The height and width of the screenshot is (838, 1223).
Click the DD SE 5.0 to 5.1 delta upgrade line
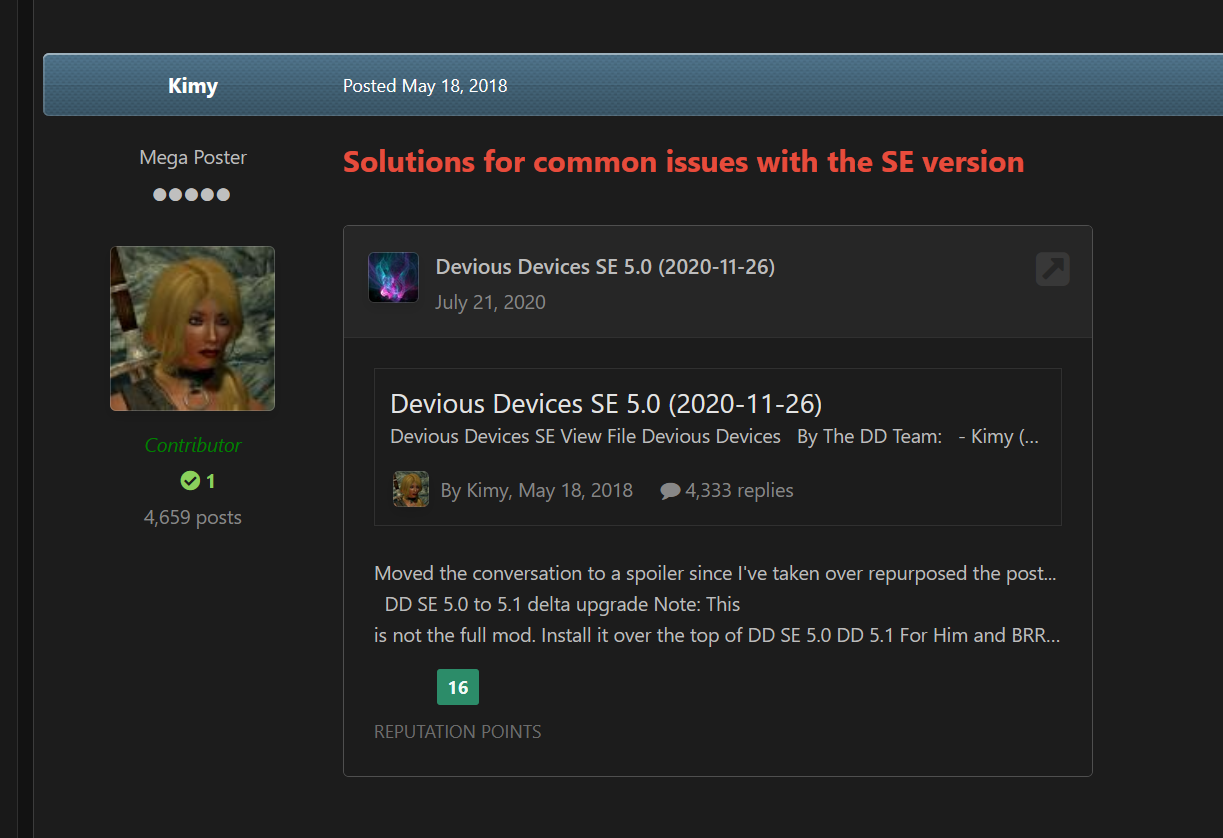(563, 604)
